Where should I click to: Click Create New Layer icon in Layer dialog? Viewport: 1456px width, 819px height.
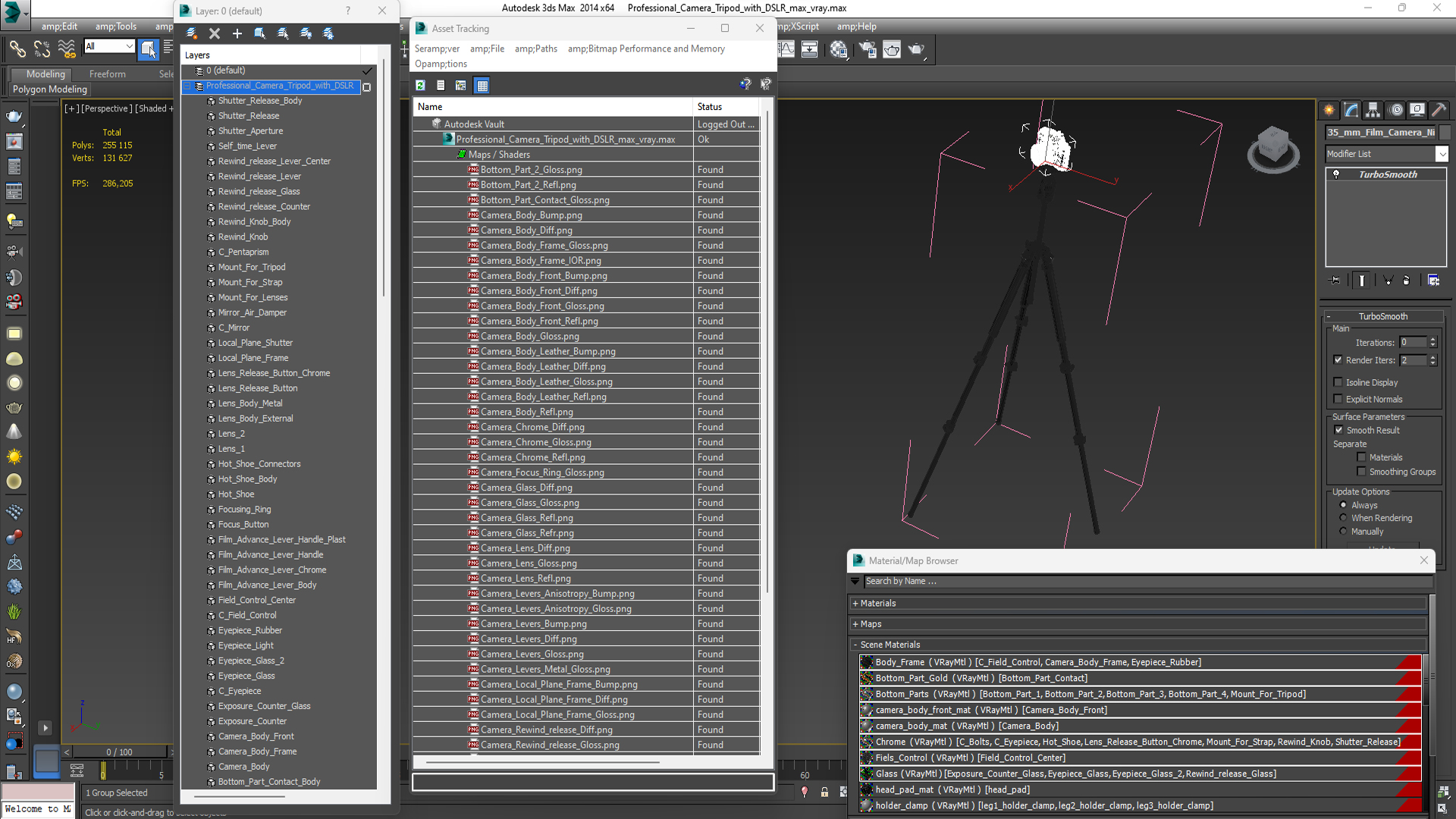(x=192, y=33)
